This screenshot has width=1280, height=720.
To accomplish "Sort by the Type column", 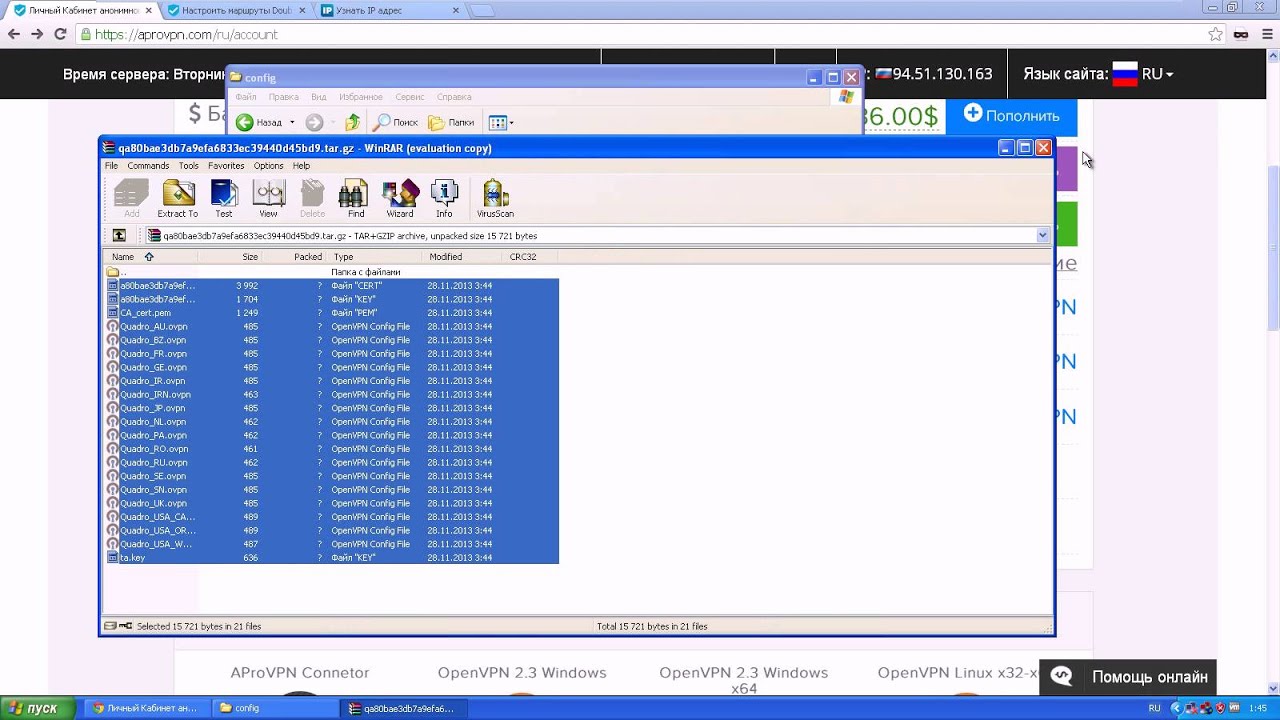I will coord(376,257).
